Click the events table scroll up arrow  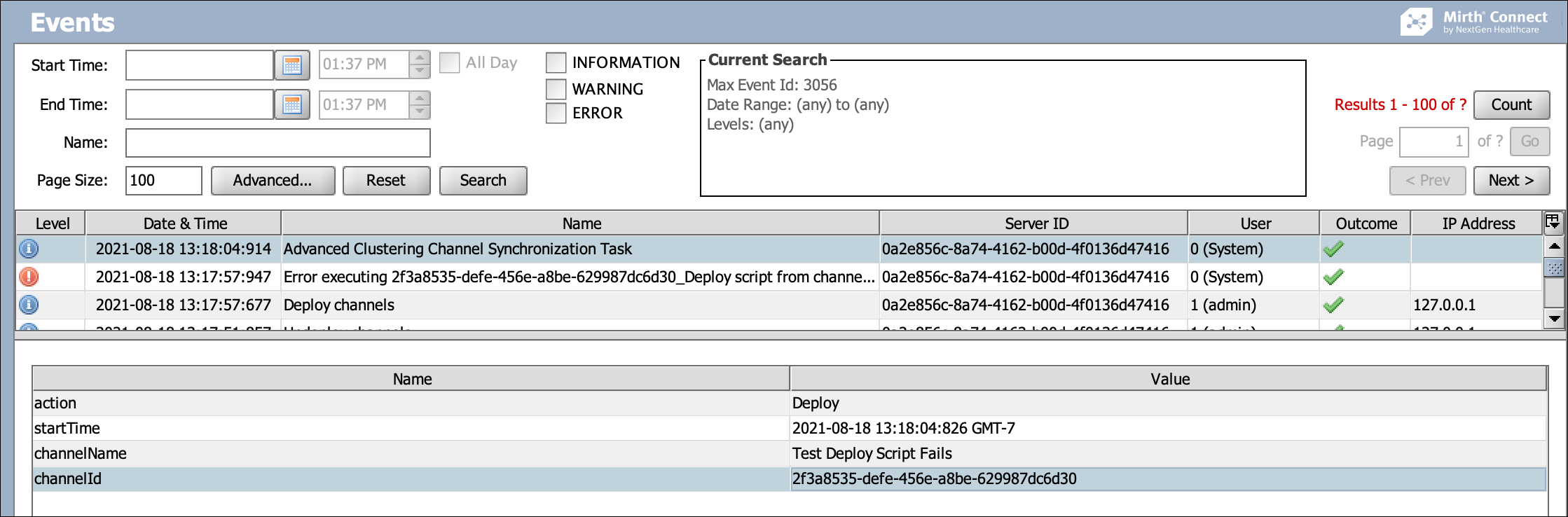(x=1554, y=246)
